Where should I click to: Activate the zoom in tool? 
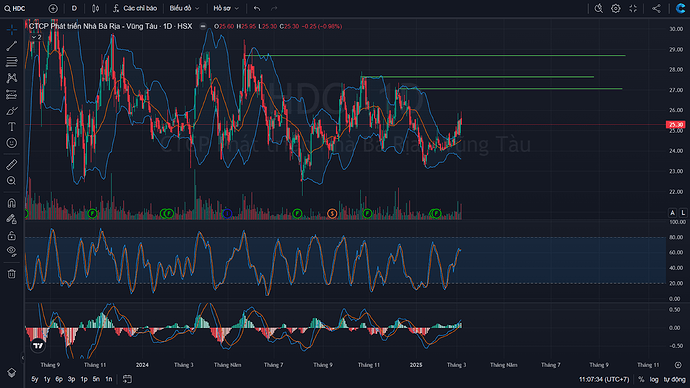coord(11,181)
